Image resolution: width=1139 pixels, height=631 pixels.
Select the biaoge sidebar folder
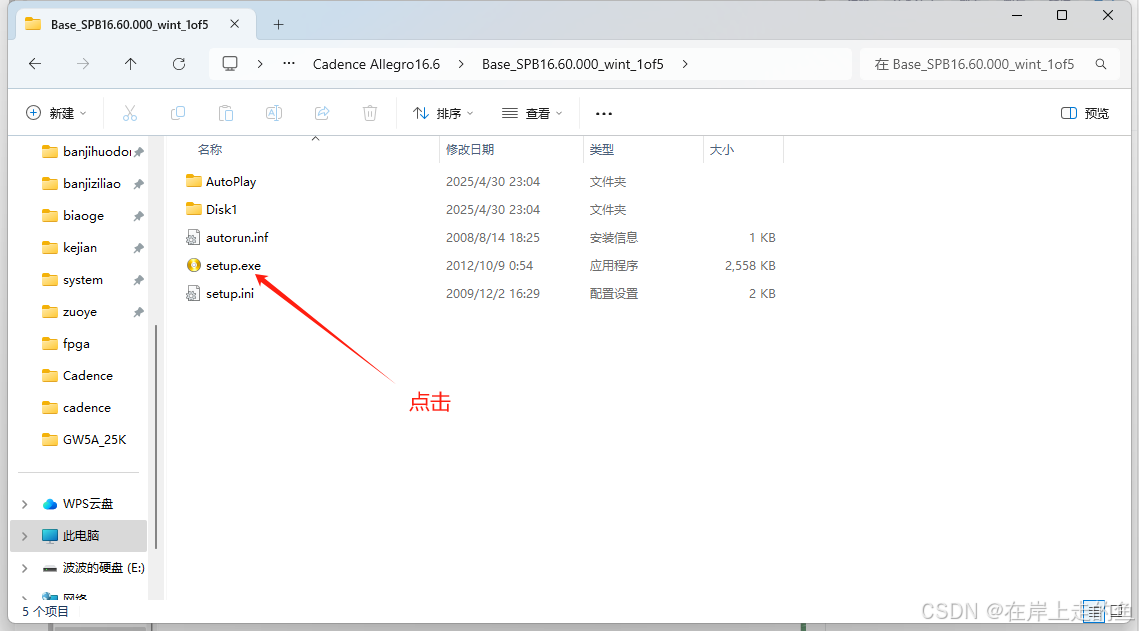[84, 216]
